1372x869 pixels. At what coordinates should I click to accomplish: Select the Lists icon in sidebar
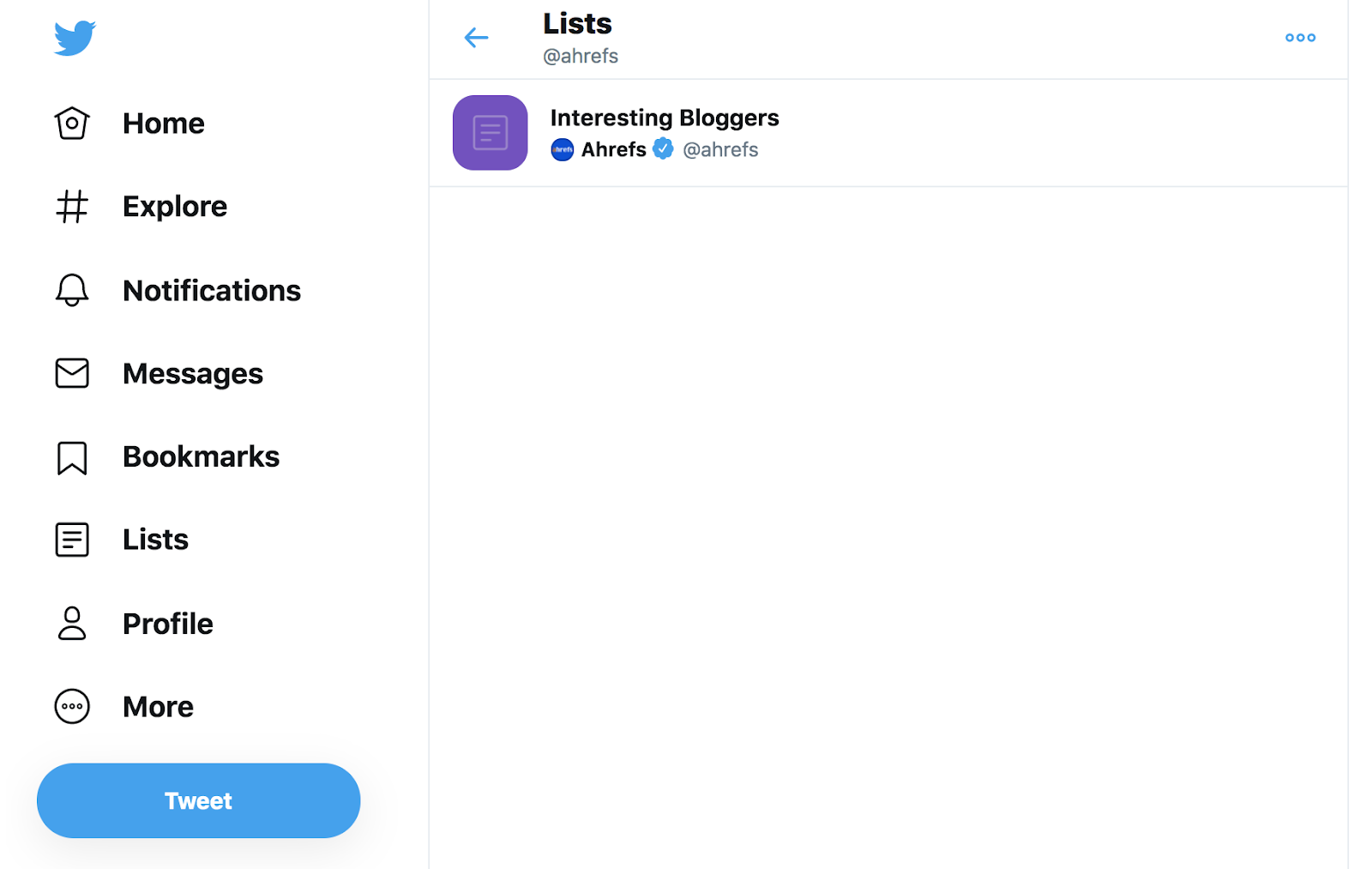72,540
